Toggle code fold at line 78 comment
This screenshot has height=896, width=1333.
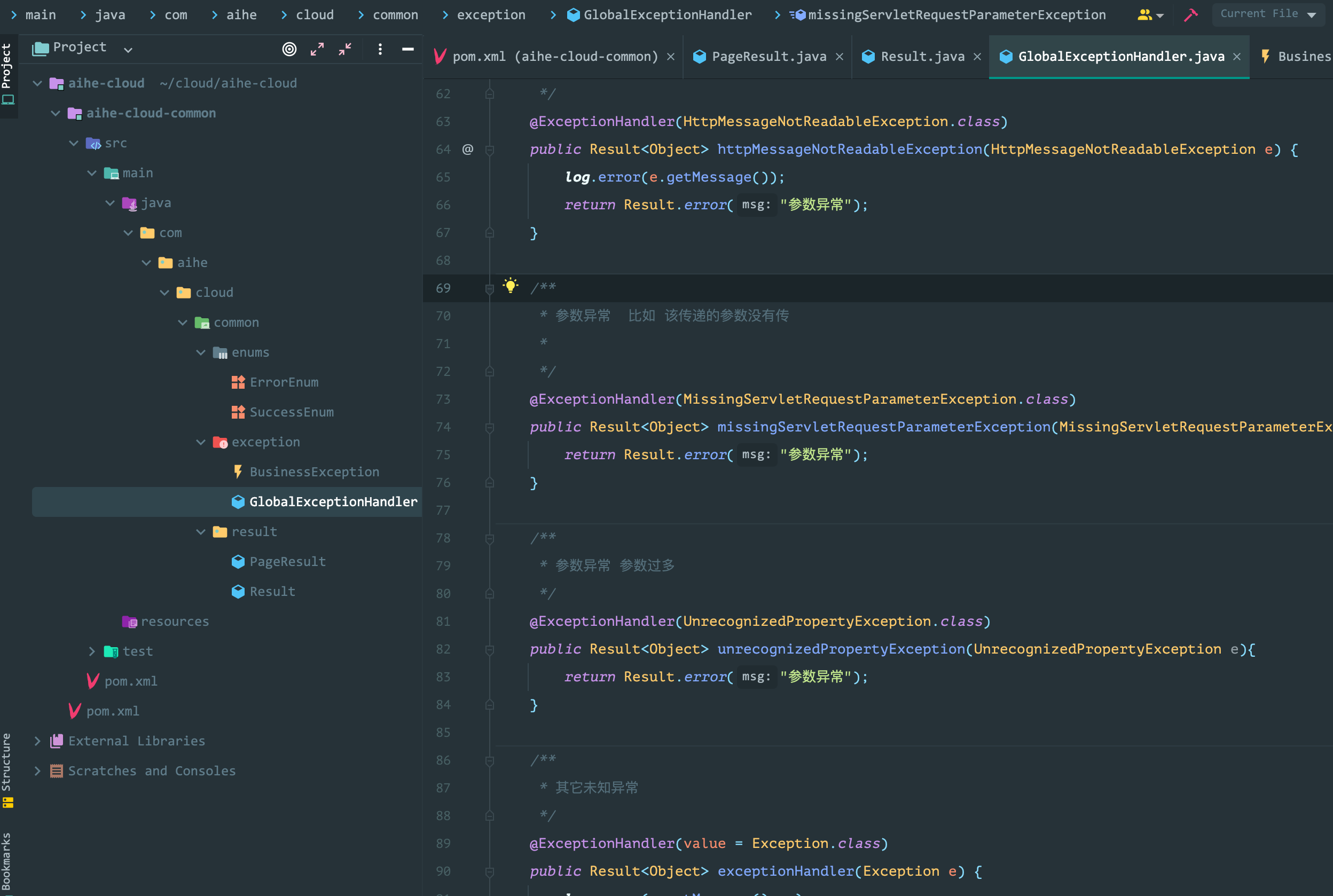coord(490,538)
